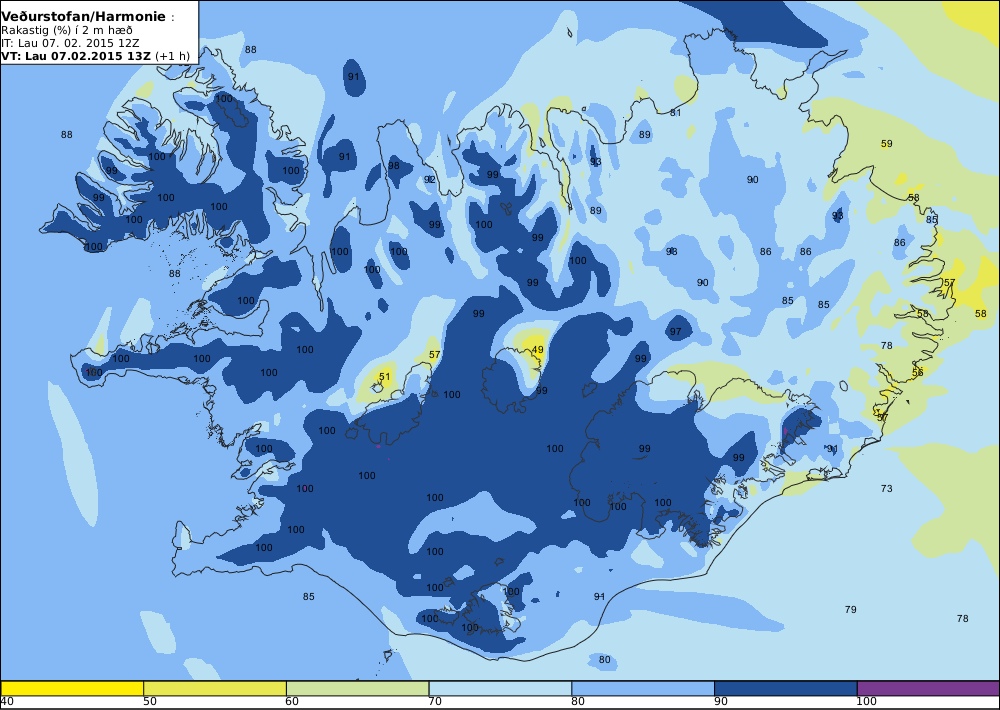Click the 'VT: Lau 07.02.2015 13Z' line
Viewport: 1000px width, 710px height.
[x=76, y=55]
